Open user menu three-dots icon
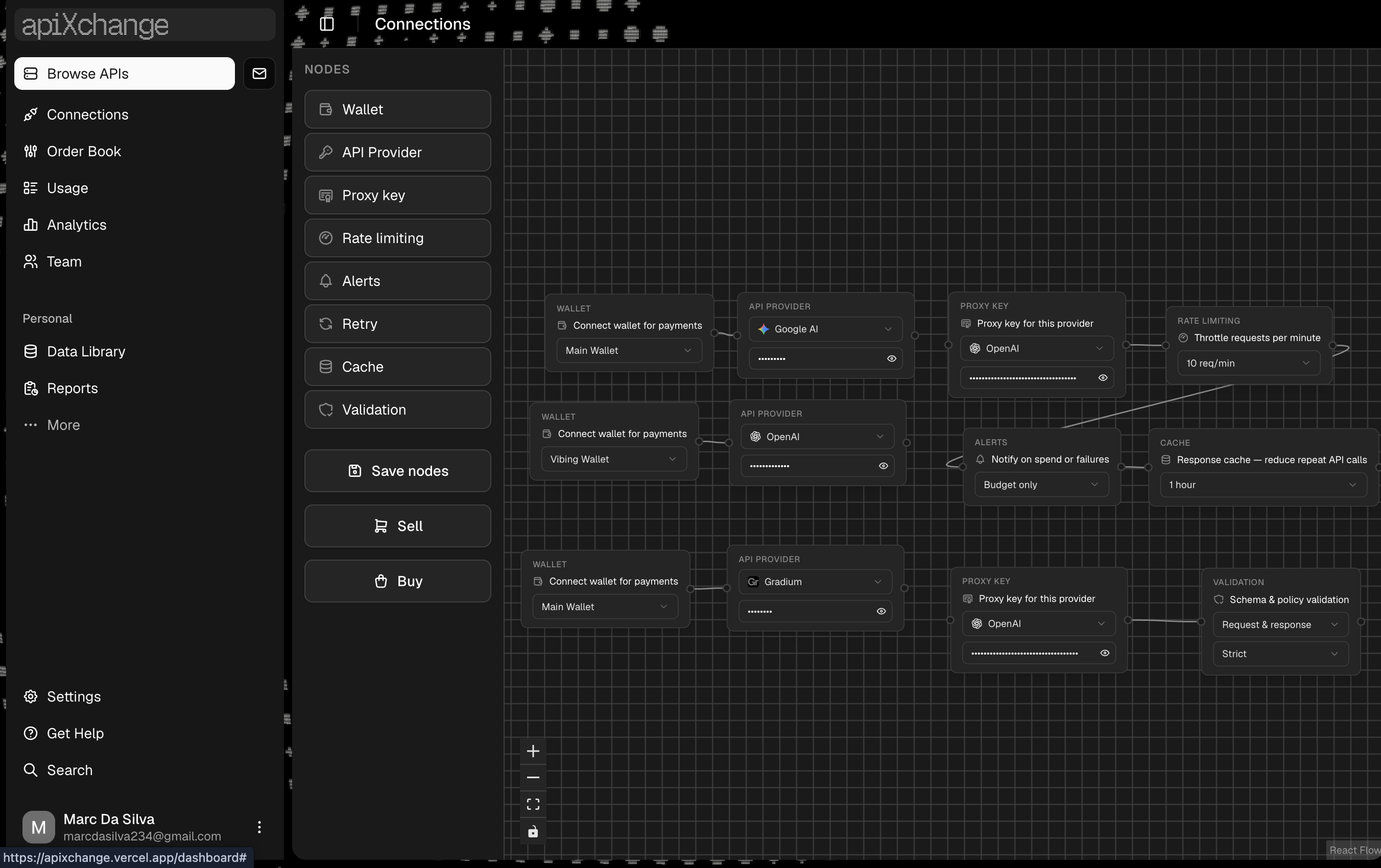Screen dimensions: 1381x868 tap(259, 827)
